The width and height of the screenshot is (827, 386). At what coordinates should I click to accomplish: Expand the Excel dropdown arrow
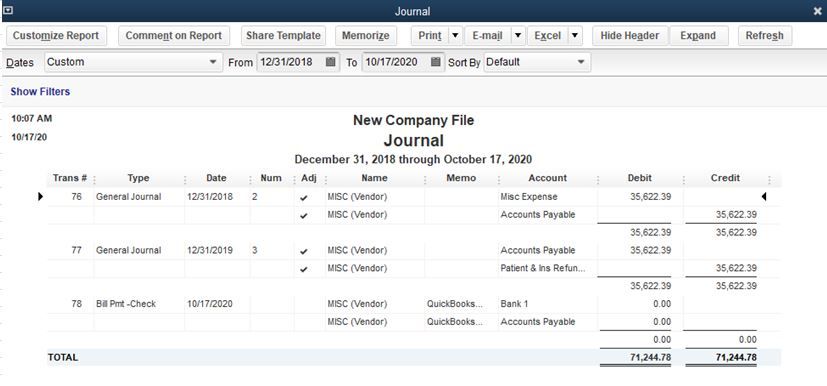[575, 36]
